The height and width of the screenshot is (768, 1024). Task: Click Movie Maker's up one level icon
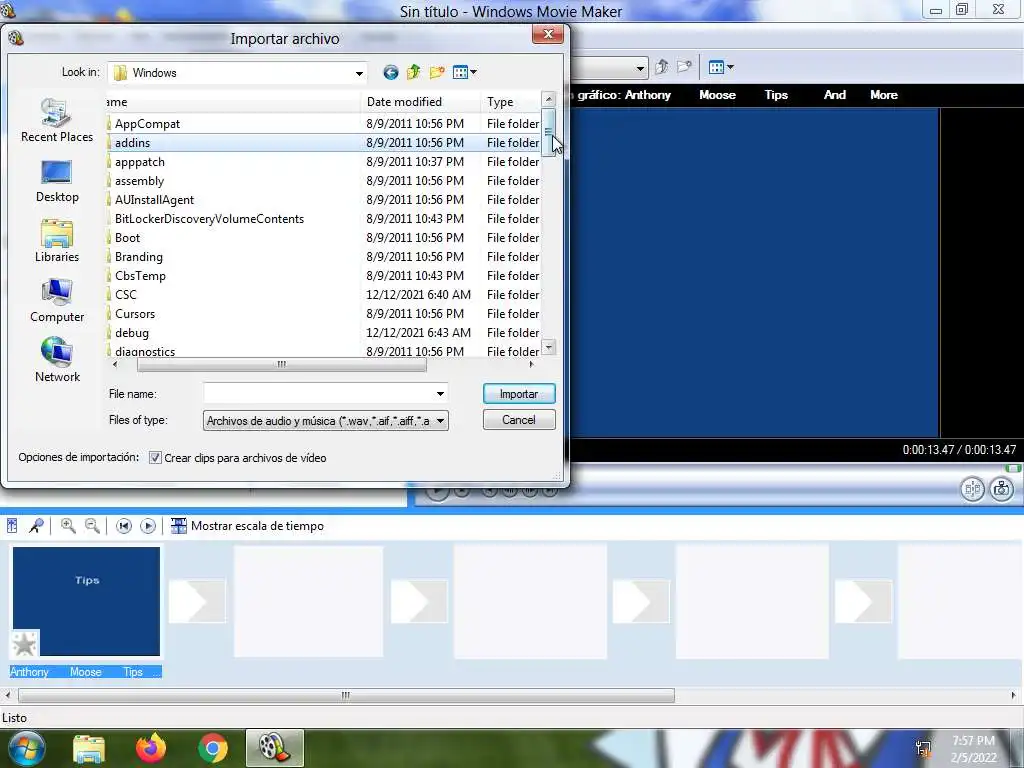[662, 67]
